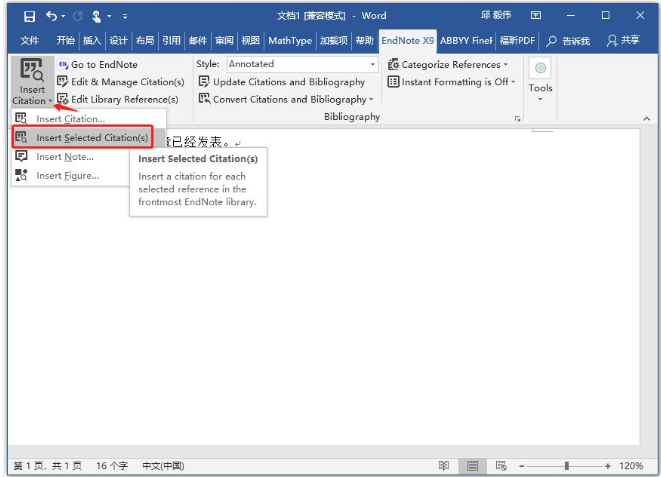This screenshot has width=661, height=477.
Task: Click the zoom in plus button
Action: pyautogui.click(x=607, y=466)
